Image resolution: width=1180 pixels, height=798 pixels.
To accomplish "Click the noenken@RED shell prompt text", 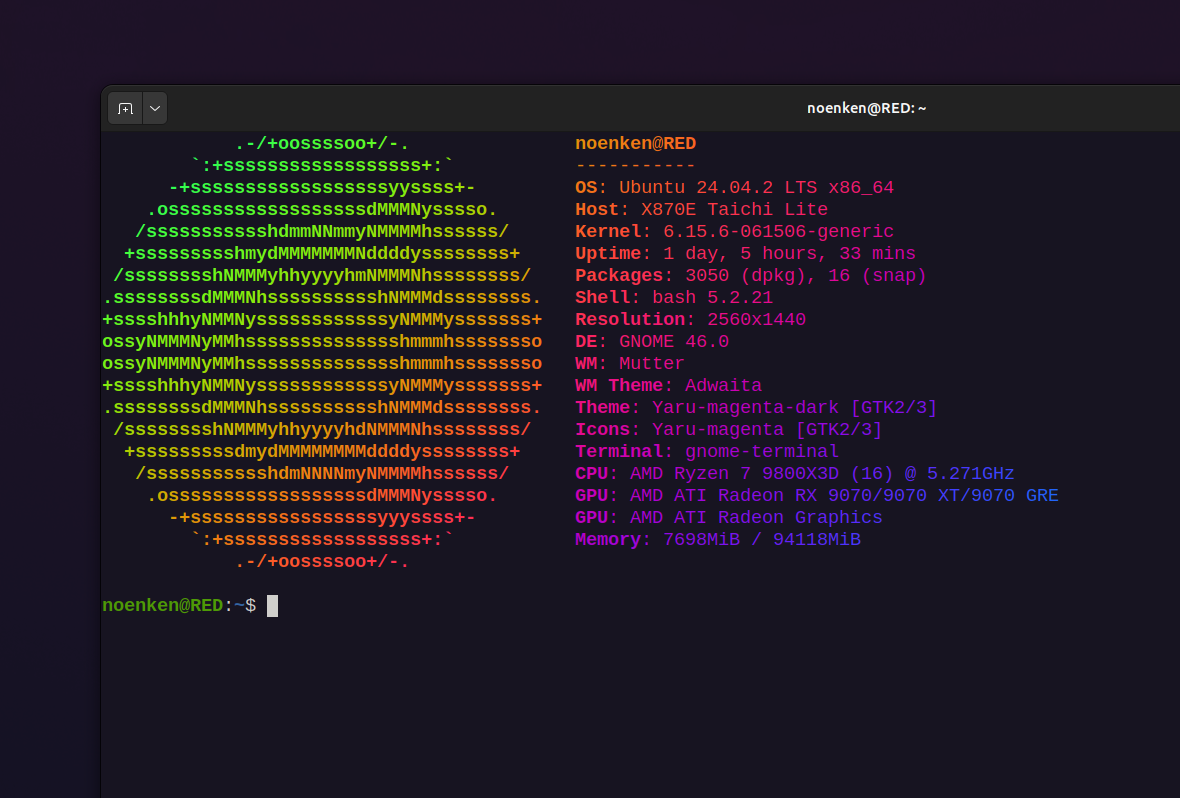I will (162, 606).
